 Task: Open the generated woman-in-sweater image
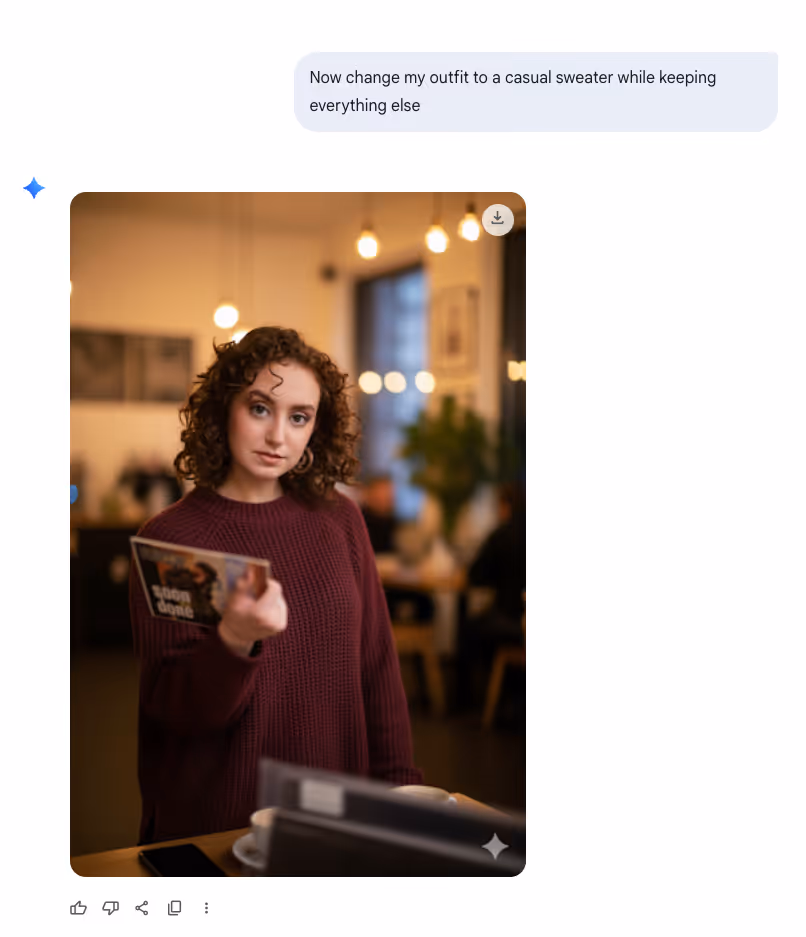point(298,534)
